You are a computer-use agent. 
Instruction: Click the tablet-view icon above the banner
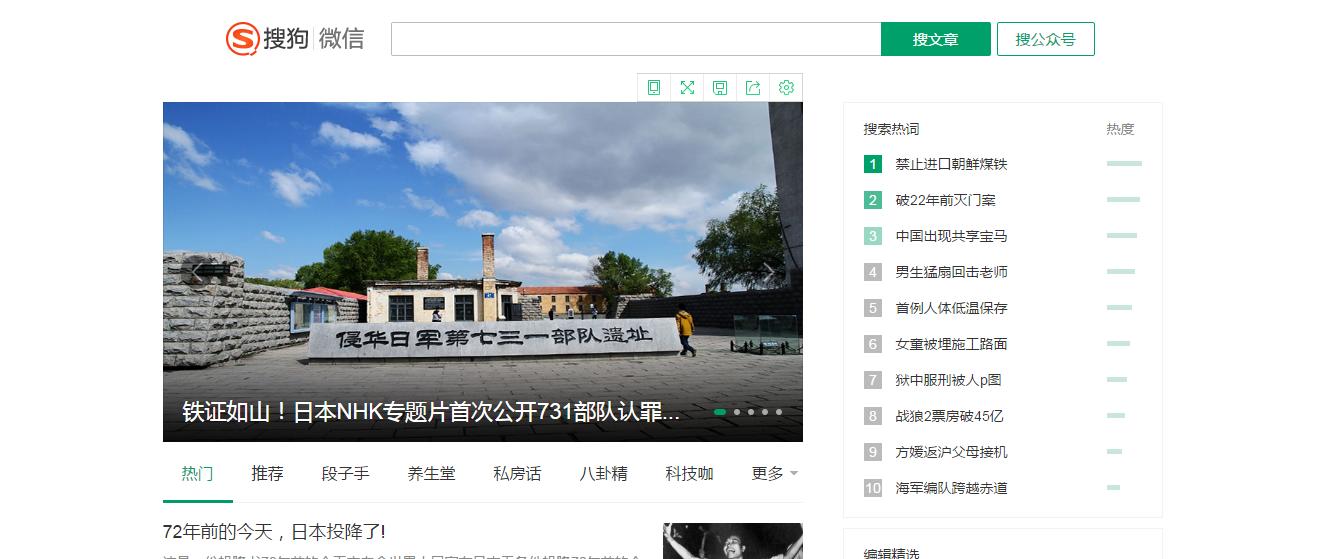[x=654, y=88]
